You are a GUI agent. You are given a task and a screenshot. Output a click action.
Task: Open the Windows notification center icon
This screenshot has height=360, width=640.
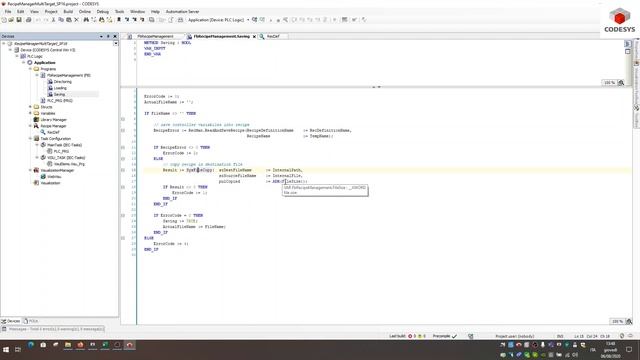click(629, 350)
